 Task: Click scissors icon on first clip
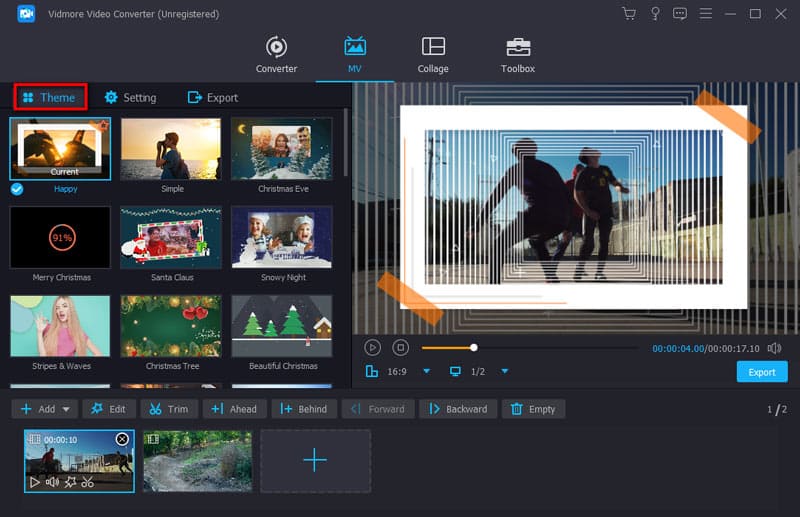coord(88,482)
